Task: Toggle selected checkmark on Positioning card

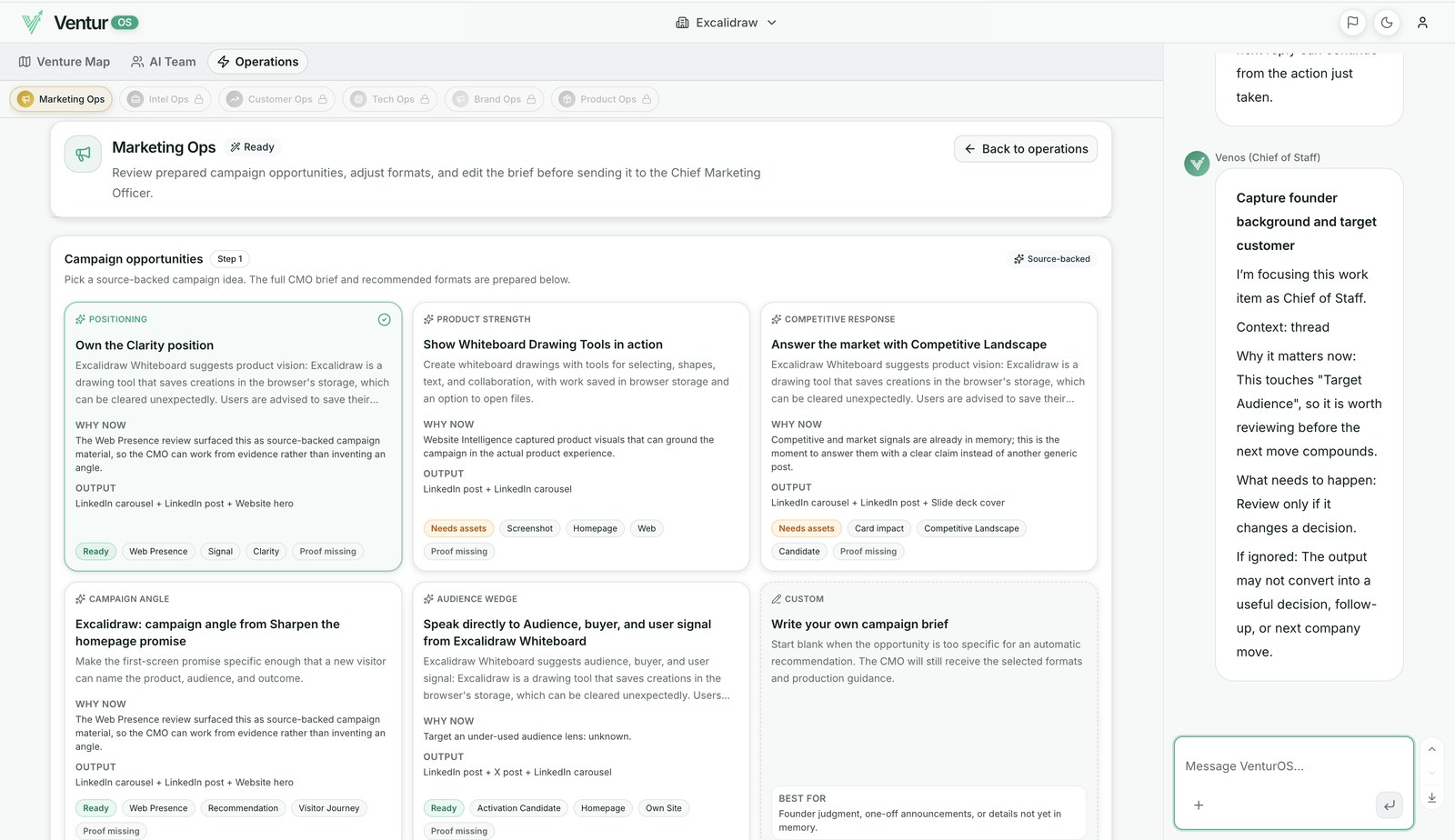Action: 384,320
